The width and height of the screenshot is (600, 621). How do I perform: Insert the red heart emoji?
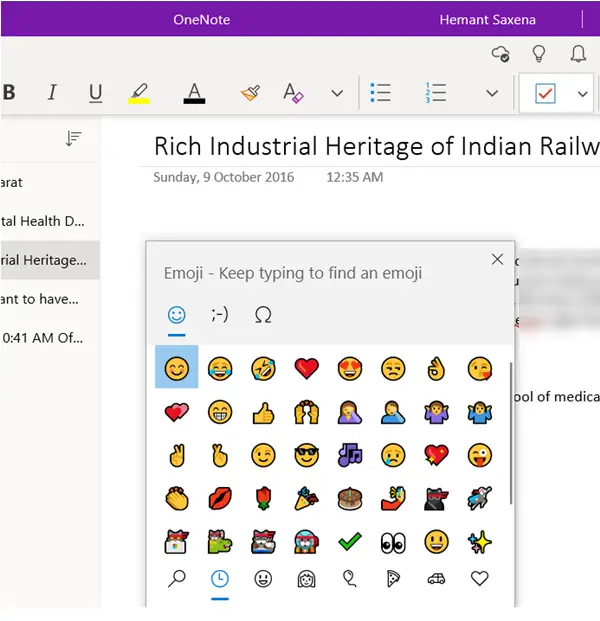click(307, 369)
